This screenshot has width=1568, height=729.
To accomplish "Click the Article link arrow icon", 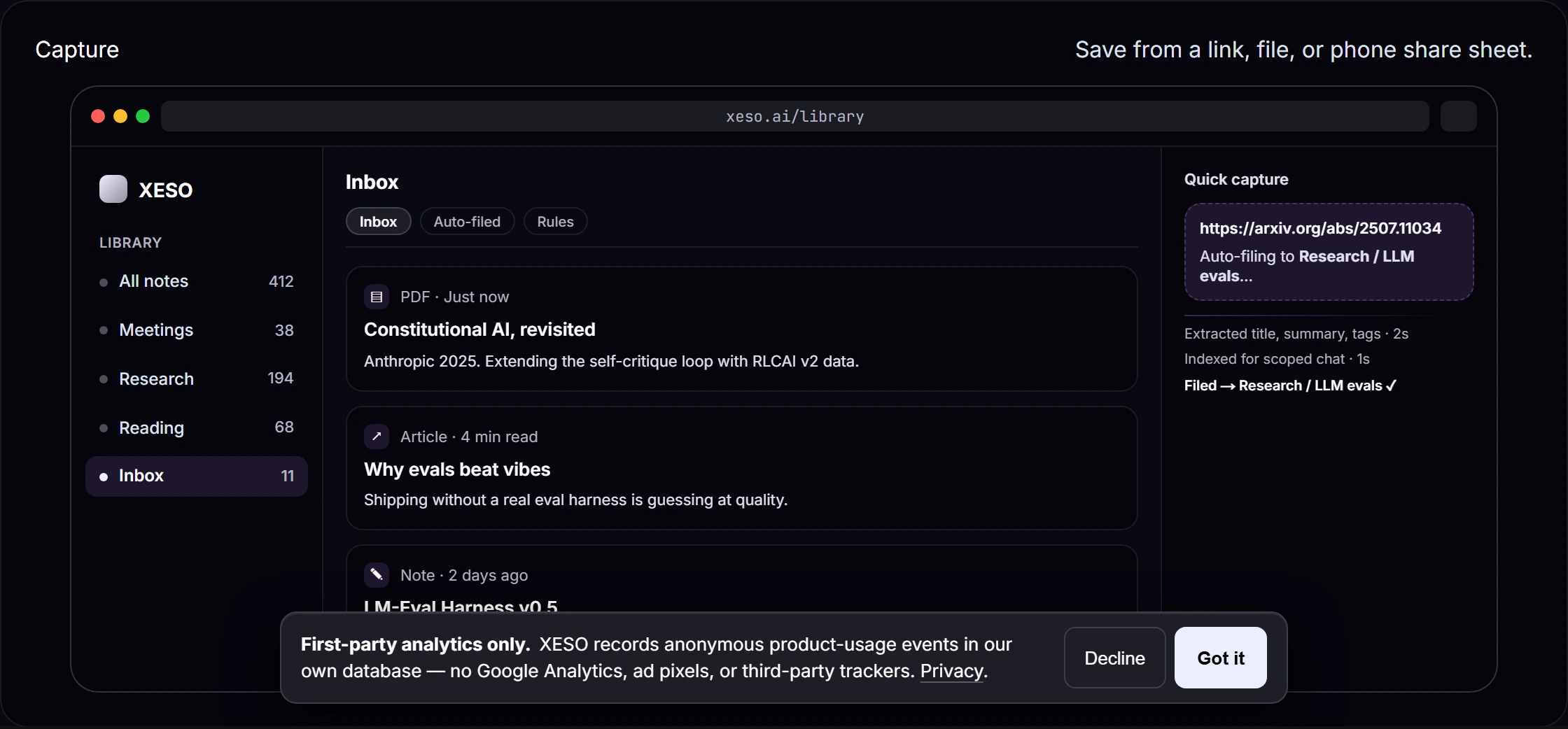I will click(377, 437).
